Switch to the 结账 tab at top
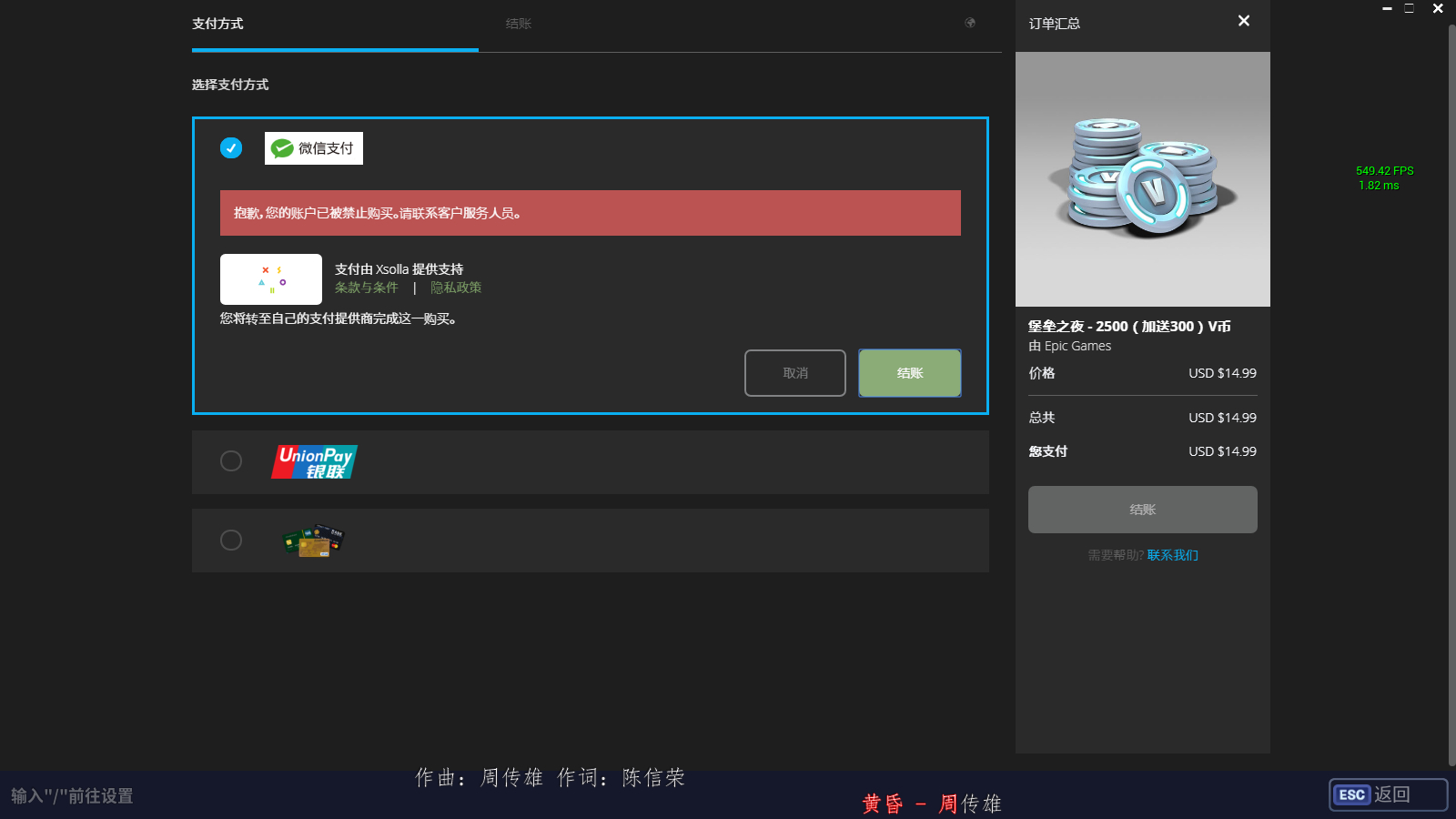 coord(519,24)
